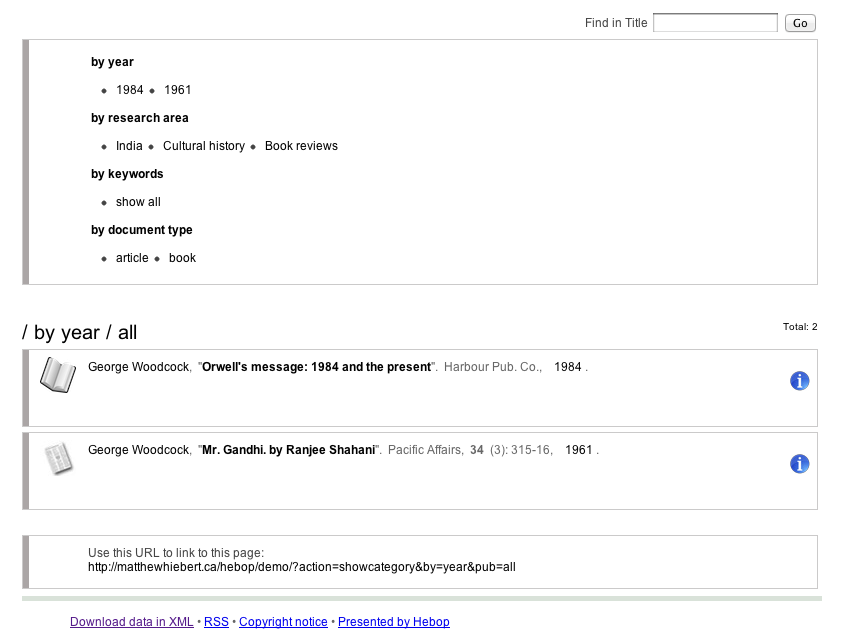Screen dimensions: 853x642
Task: Click the Presented by Hebop link
Action: (x=393, y=621)
